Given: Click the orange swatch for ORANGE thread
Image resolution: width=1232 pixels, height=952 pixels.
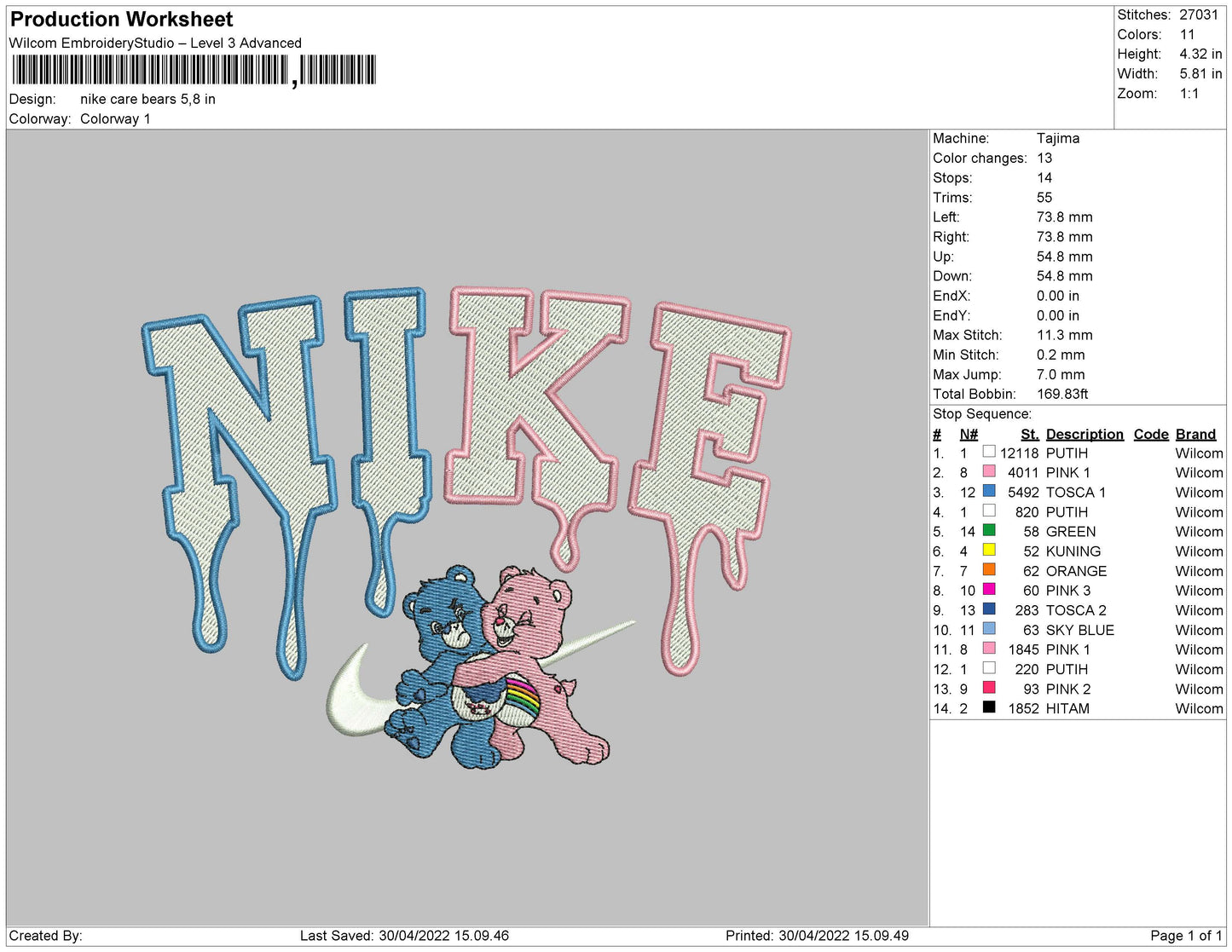Looking at the screenshot, I should (x=989, y=569).
